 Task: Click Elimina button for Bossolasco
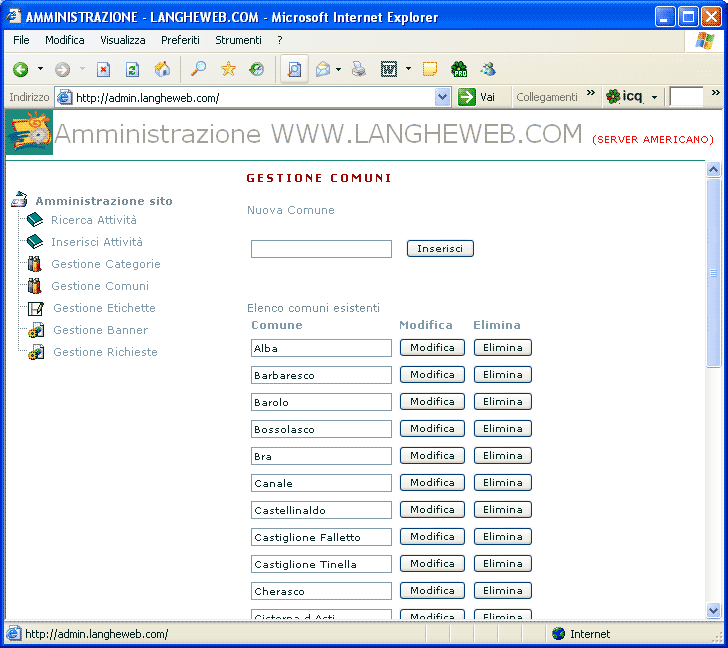point(502,428)
